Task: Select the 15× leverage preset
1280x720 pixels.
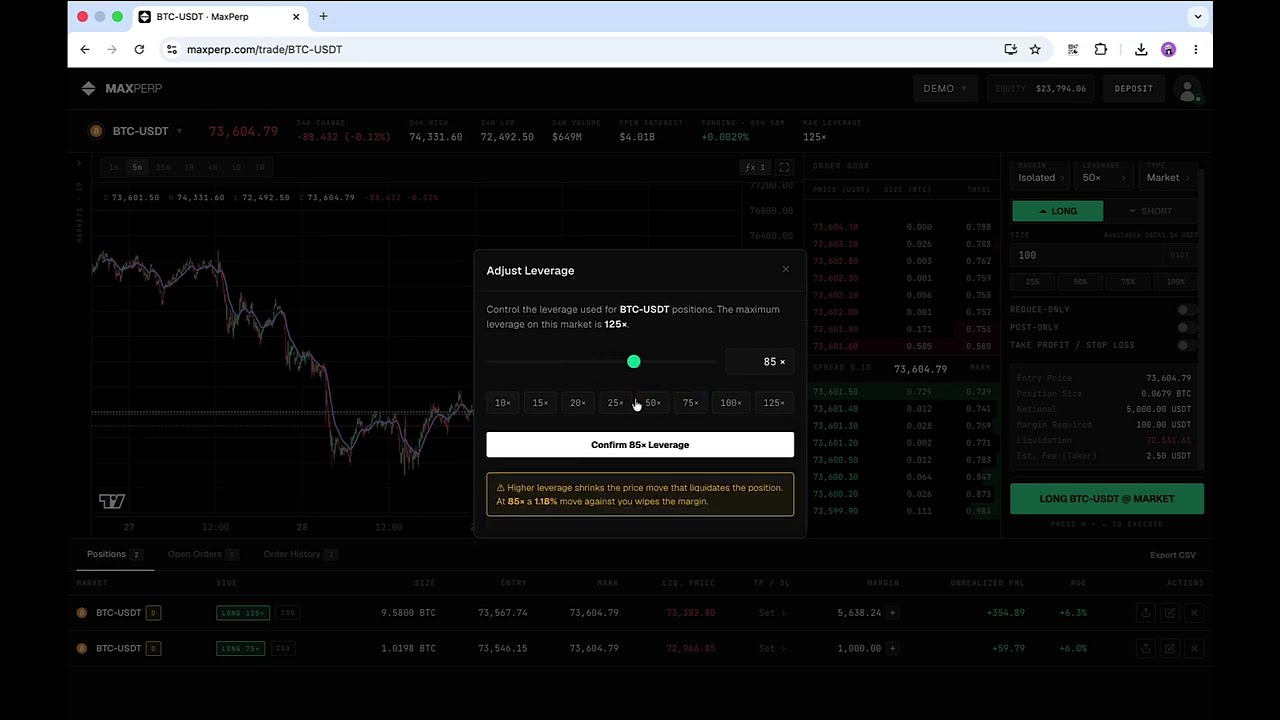Action: coord(540,403)
